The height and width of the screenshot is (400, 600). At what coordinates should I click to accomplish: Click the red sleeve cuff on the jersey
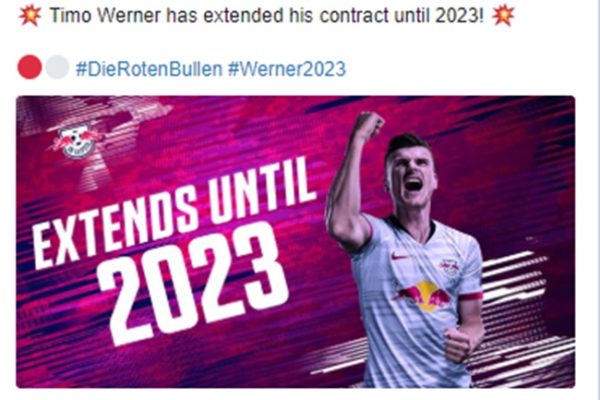[x=471, y=296]
